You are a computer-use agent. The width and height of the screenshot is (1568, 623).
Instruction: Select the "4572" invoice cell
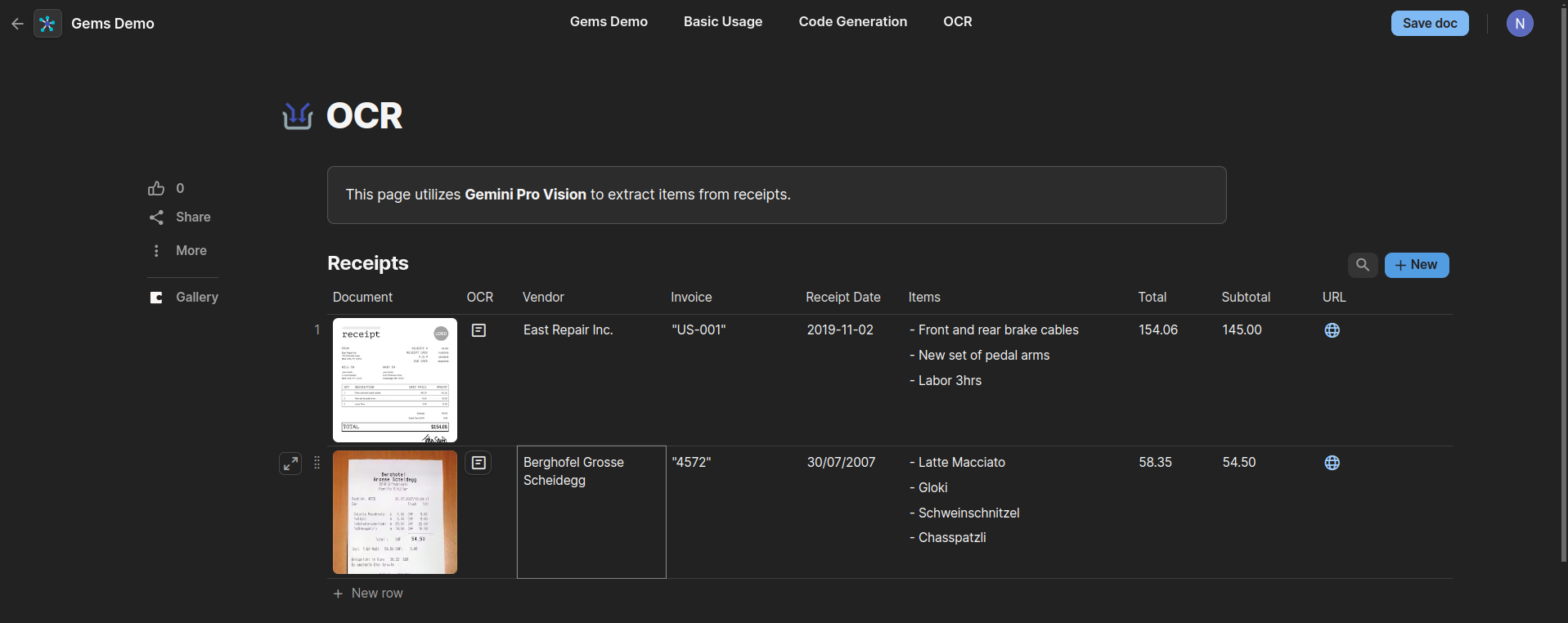pyautogui.click(x=734, y=512)
